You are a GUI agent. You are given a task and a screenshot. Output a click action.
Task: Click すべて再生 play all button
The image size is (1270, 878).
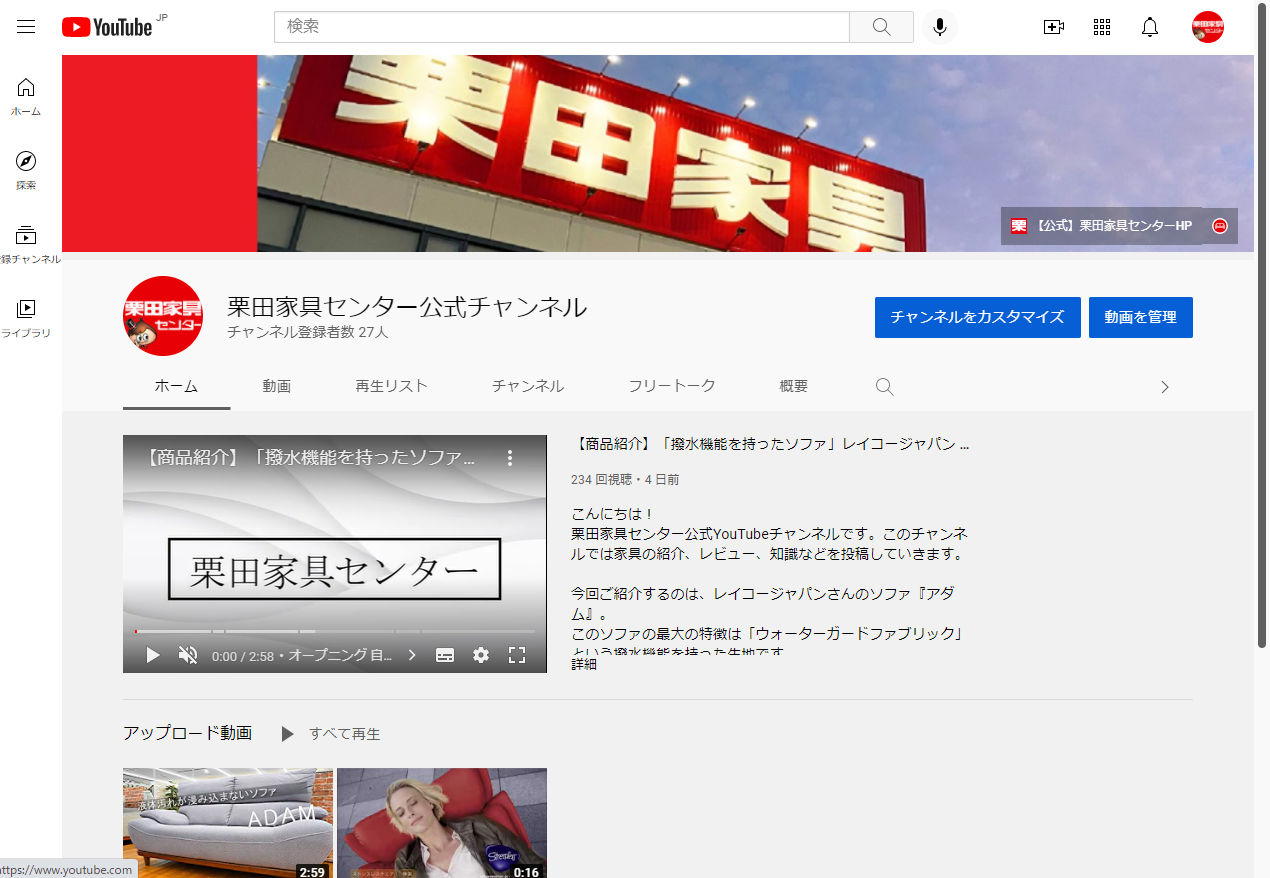(331, 734)
